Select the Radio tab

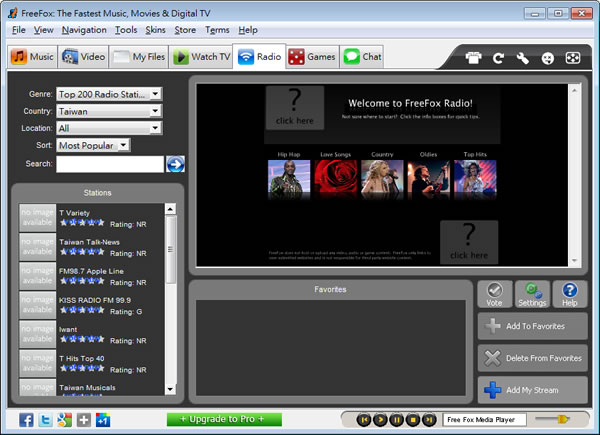pos(259,57)
